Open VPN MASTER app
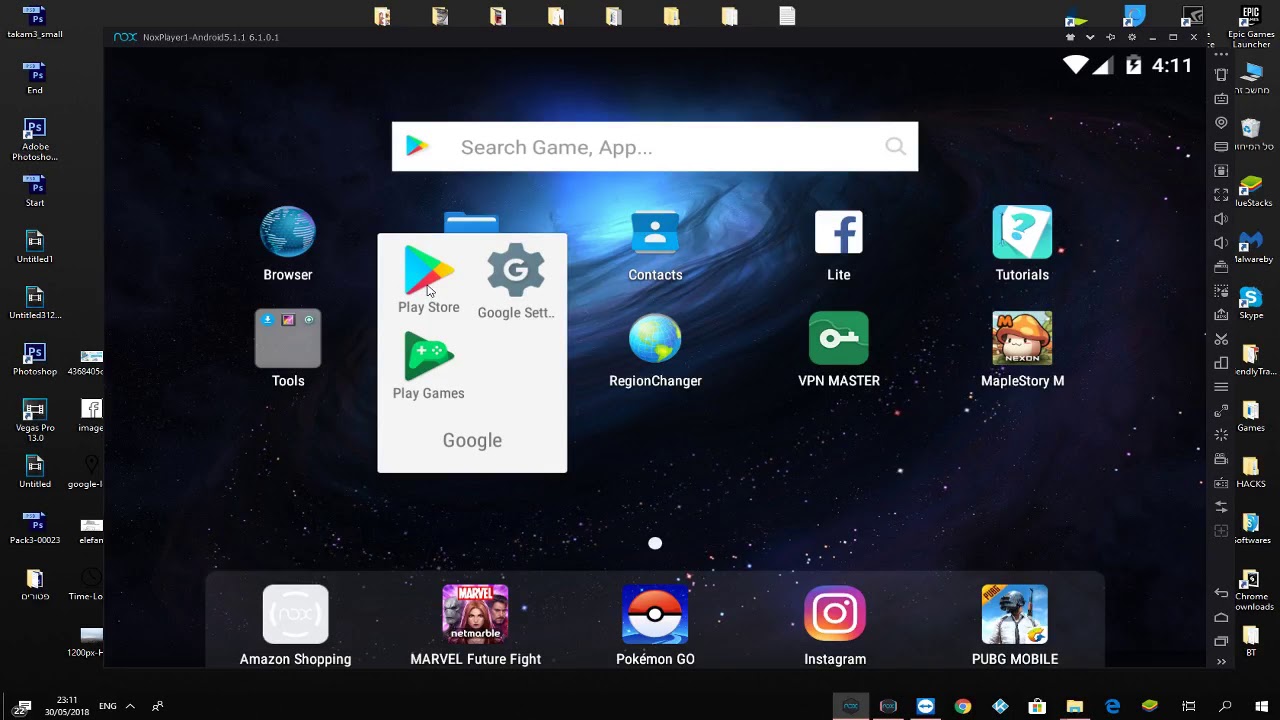 pos(839,350)
